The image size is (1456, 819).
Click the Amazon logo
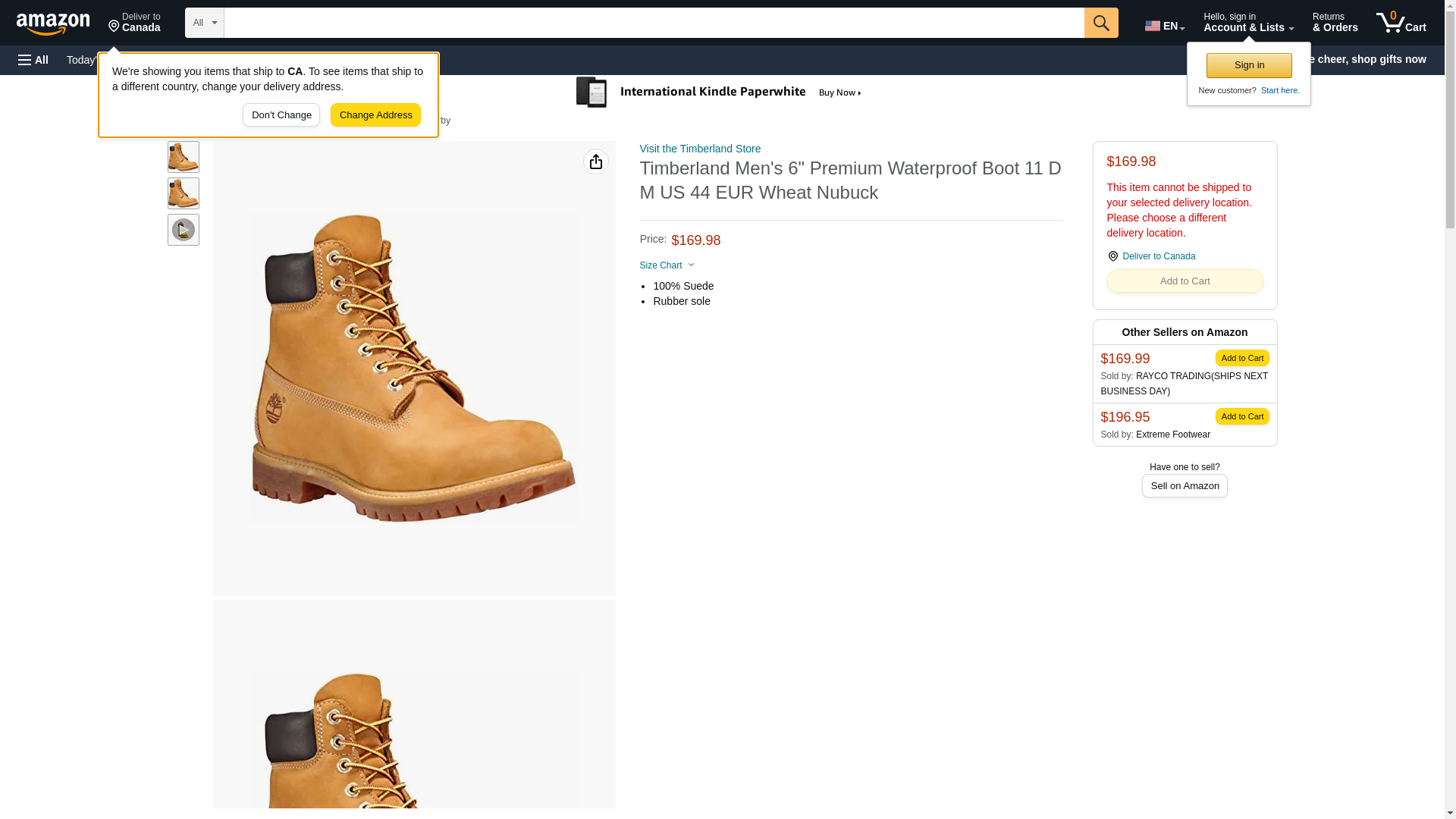[x=53, y=24]
